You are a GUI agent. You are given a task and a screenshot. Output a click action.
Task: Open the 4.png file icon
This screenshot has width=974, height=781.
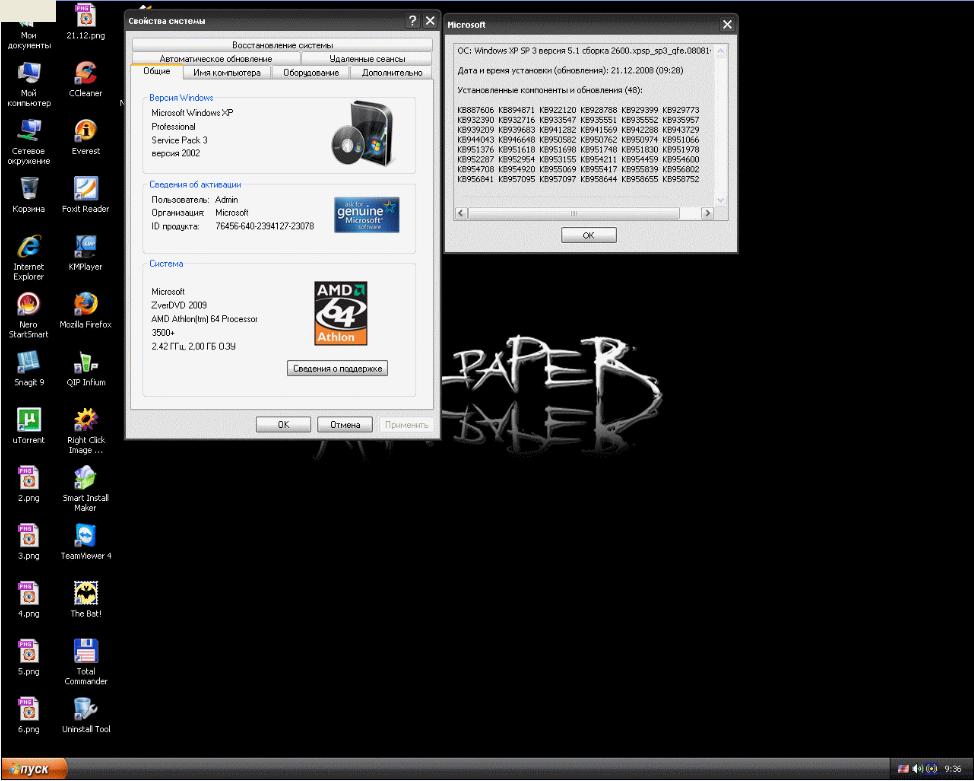point(29,600)
